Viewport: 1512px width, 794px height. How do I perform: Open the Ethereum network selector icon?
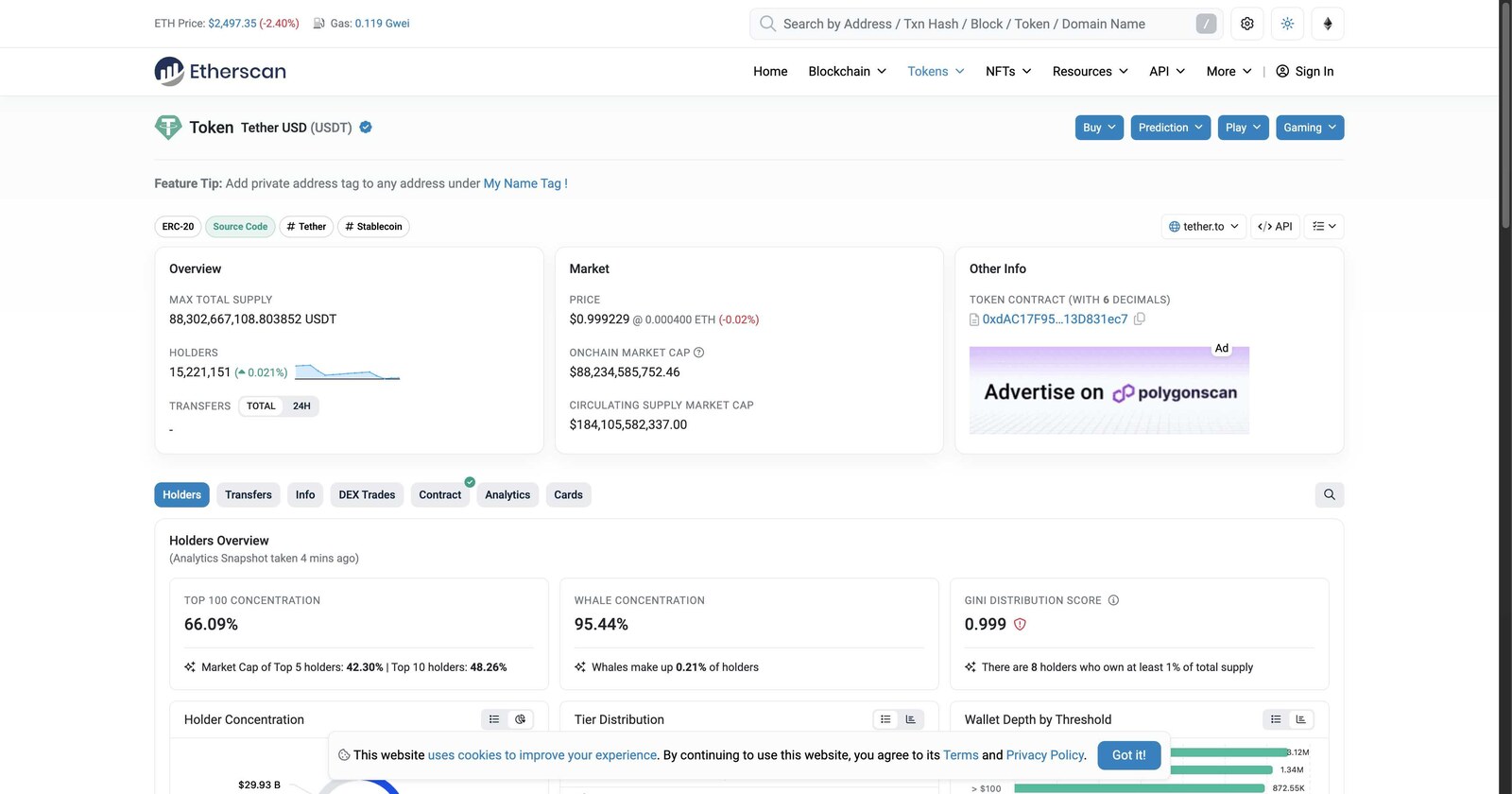pos(1328,24)
